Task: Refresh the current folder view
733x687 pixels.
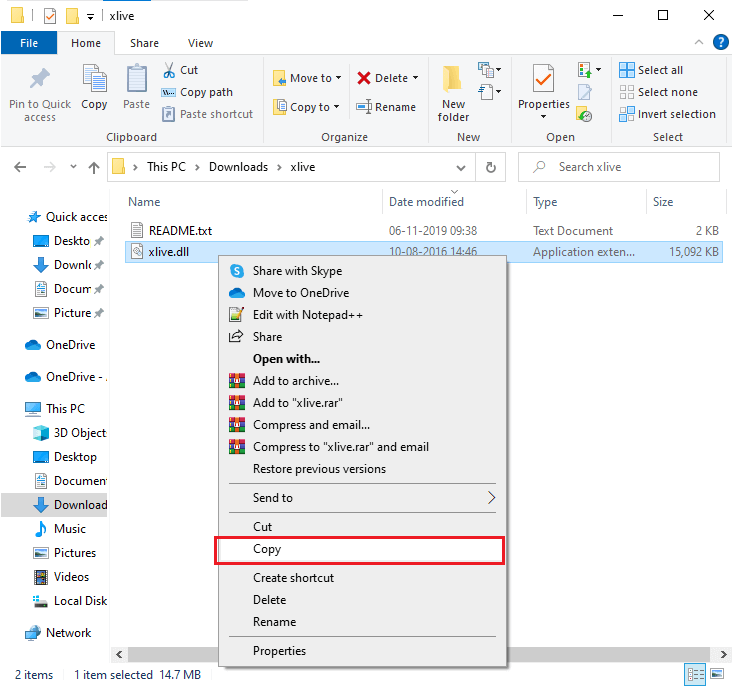Action: click(490, 167)
